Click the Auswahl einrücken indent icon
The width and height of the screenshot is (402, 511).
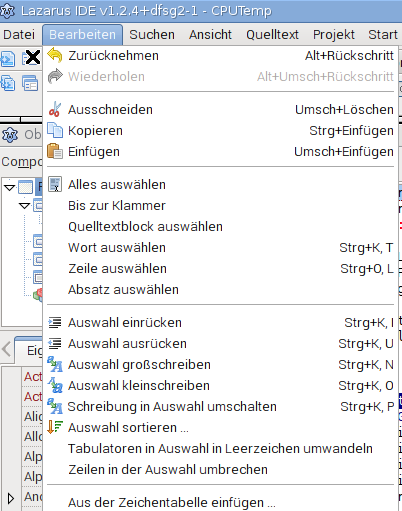click(55, 322)
